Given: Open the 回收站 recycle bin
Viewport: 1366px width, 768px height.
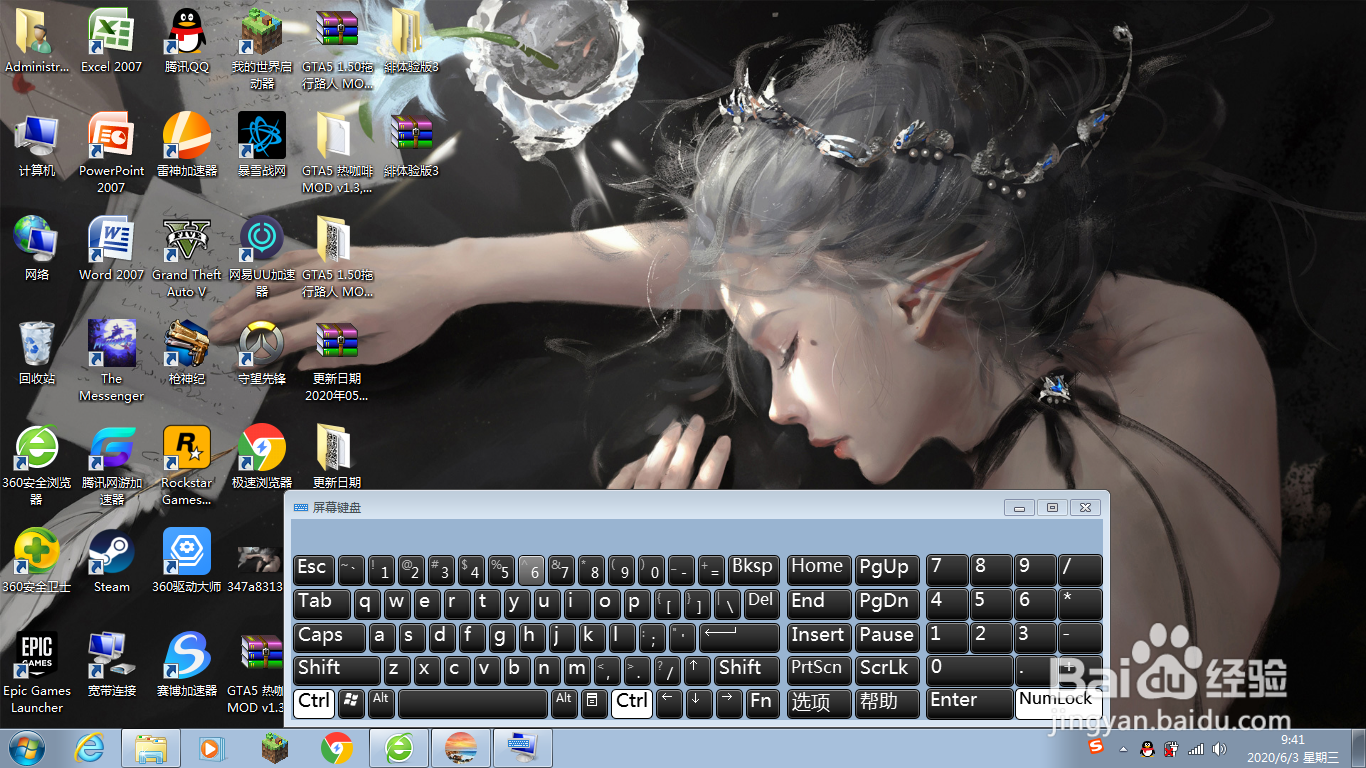Looking at the screenshot, I should point(37,352).
